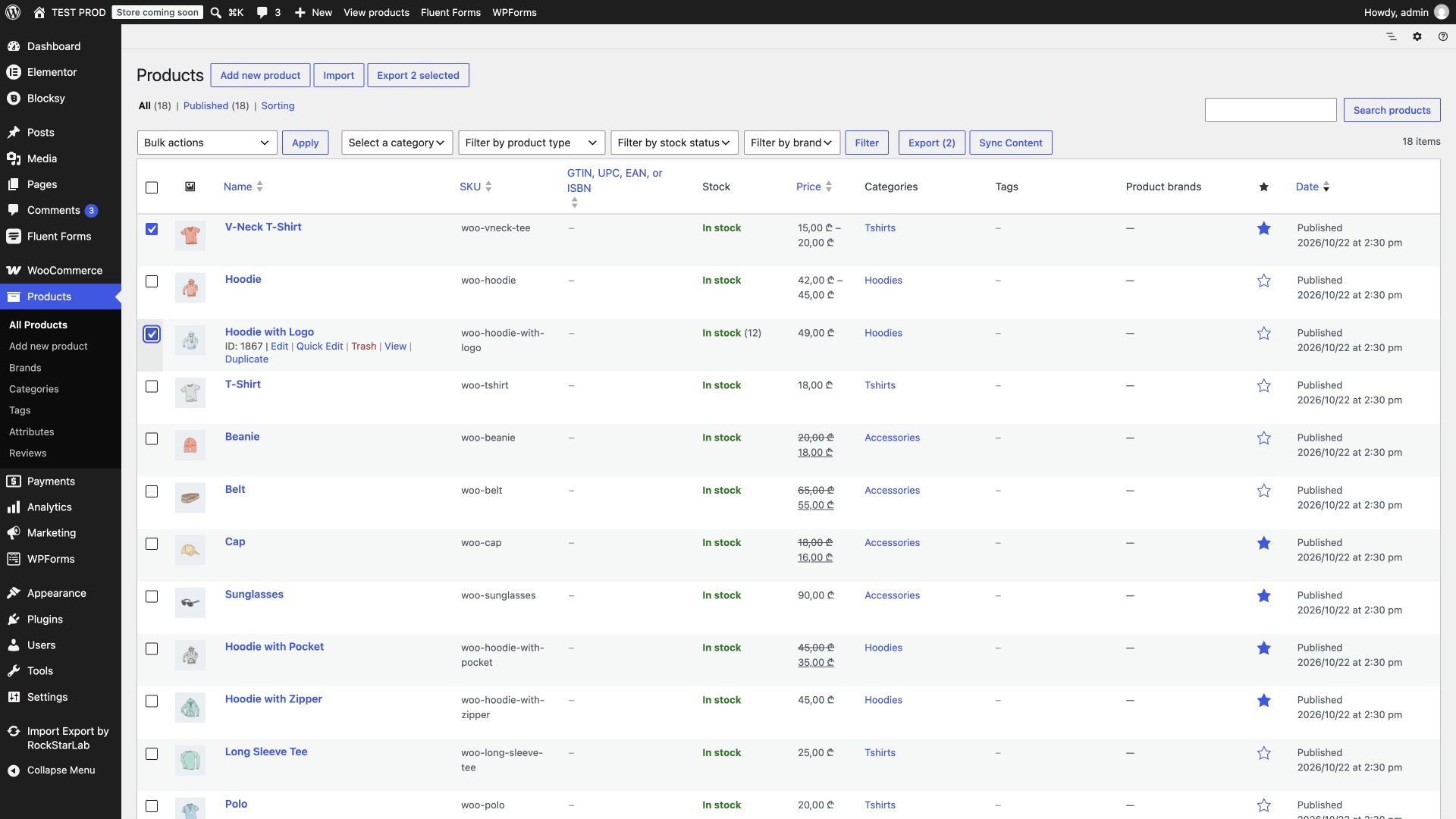
Task: Open Categories submenu item
Action: point(33,389)
